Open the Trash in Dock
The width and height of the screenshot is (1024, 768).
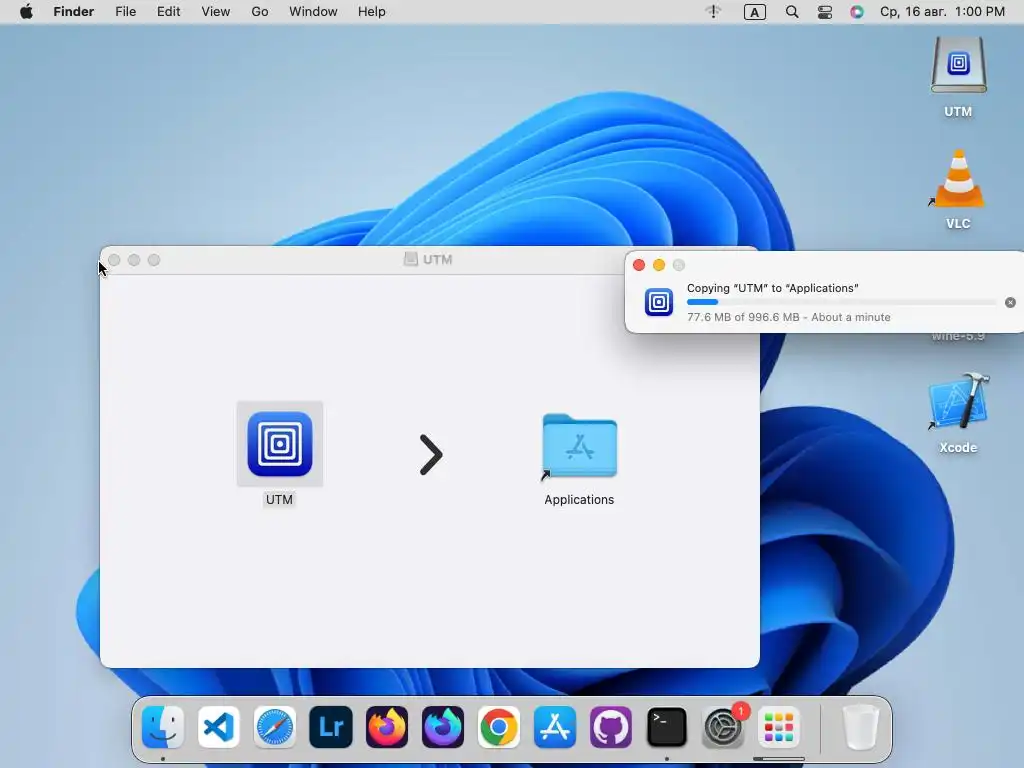click(x=861, y=727)
